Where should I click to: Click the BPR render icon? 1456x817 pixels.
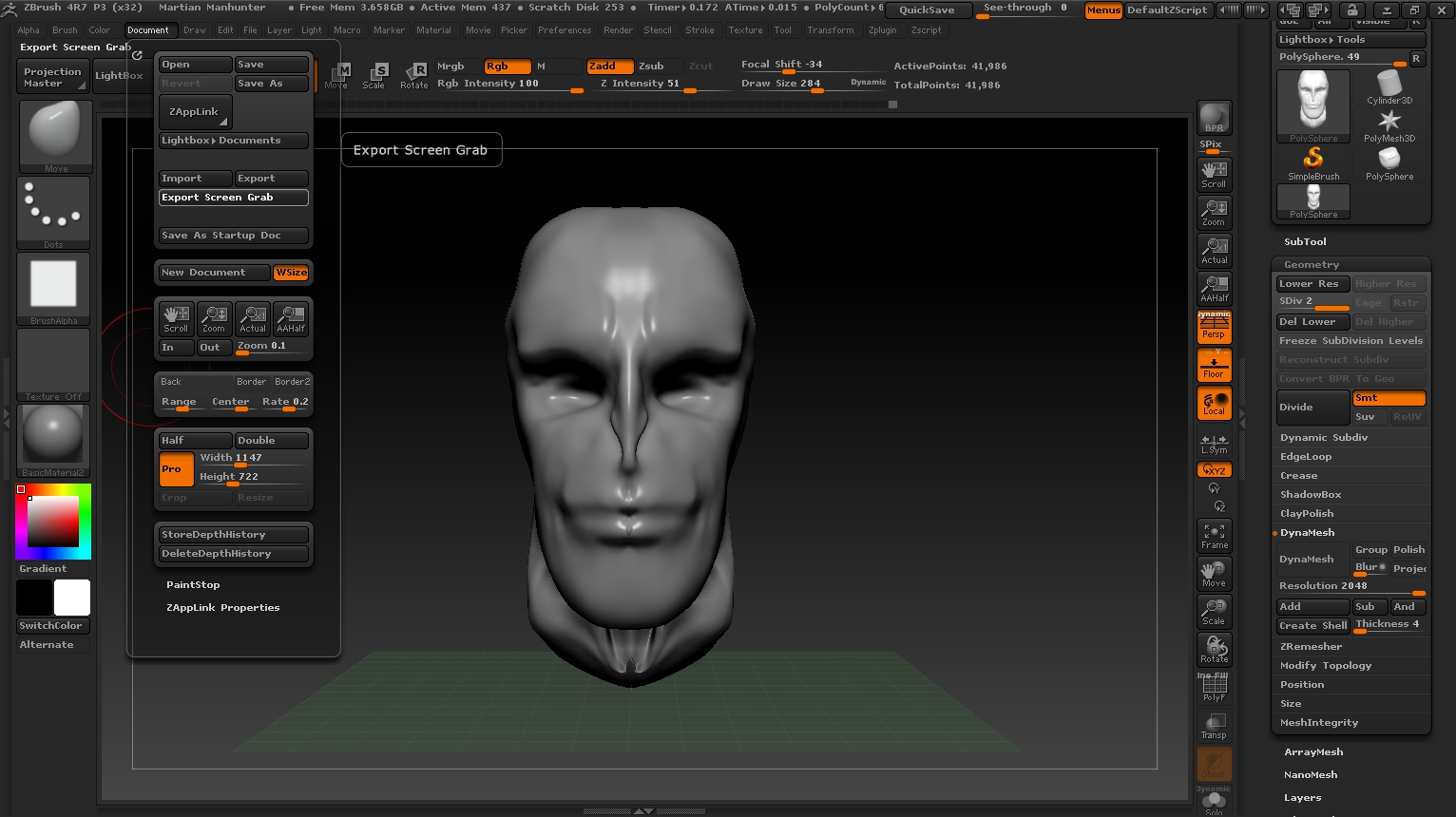(1214, 118)
